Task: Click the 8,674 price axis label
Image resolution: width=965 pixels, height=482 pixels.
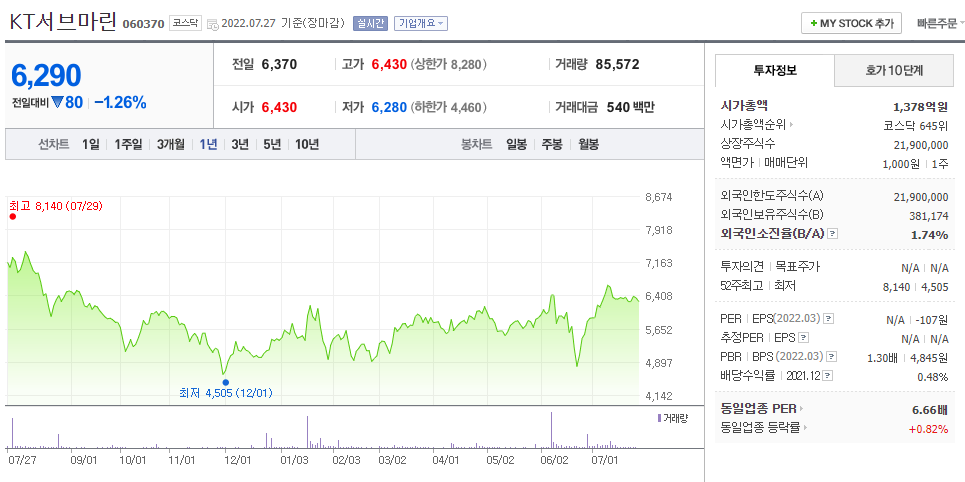Action: [x=659, y=198]
